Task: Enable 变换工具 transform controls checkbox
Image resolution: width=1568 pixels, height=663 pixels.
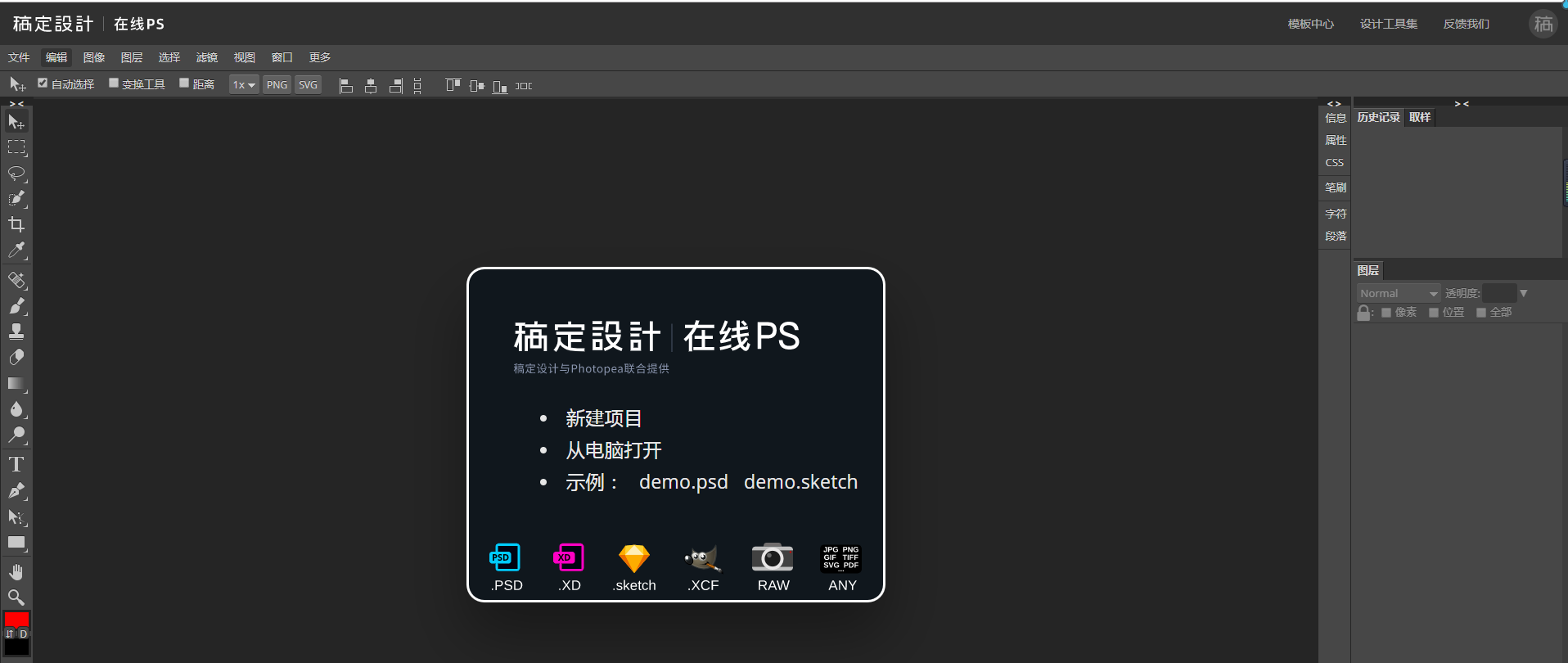Action: coord(114,83)
